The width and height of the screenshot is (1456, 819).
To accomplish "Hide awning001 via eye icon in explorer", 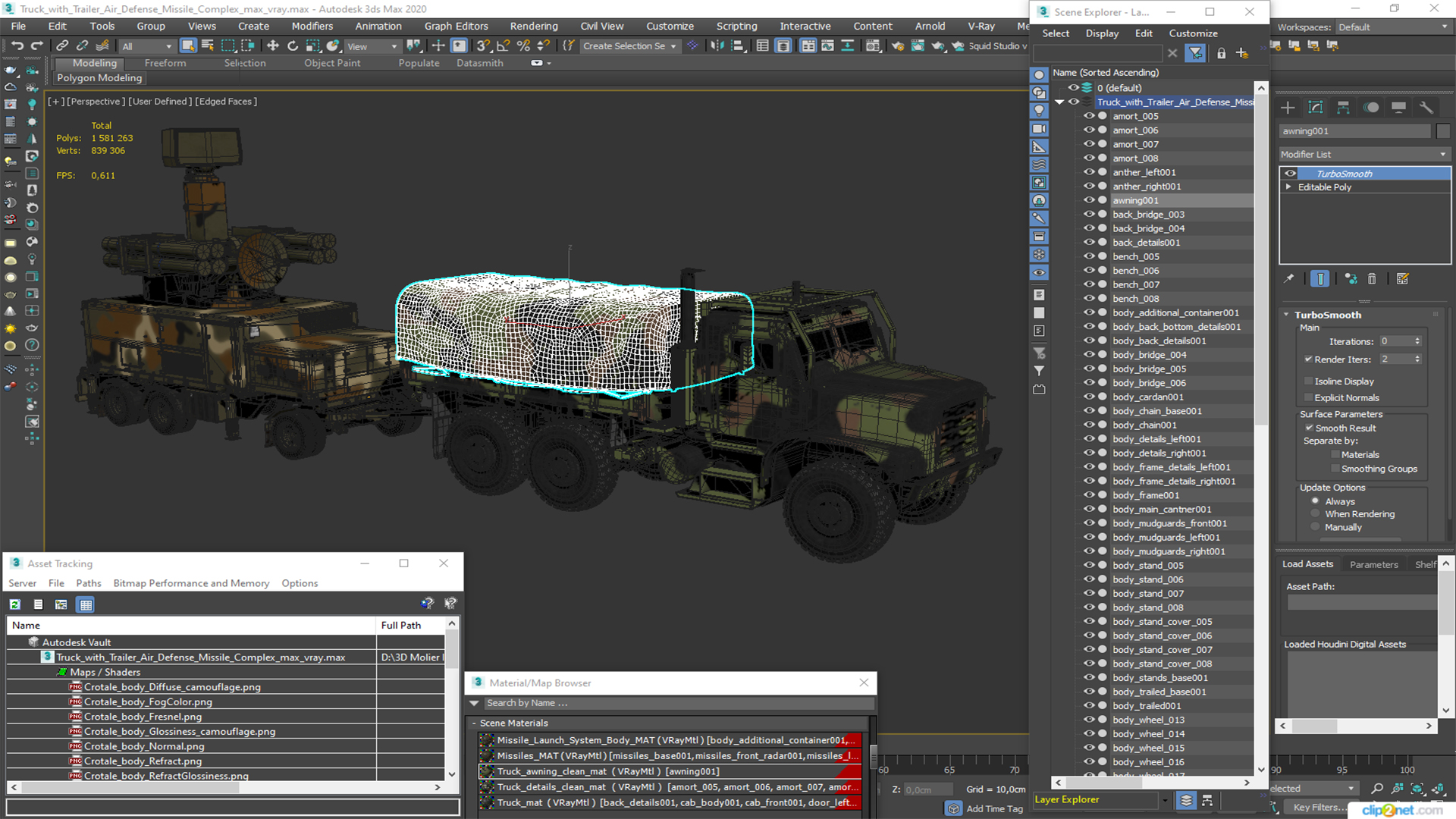I will coord(1089,200).
